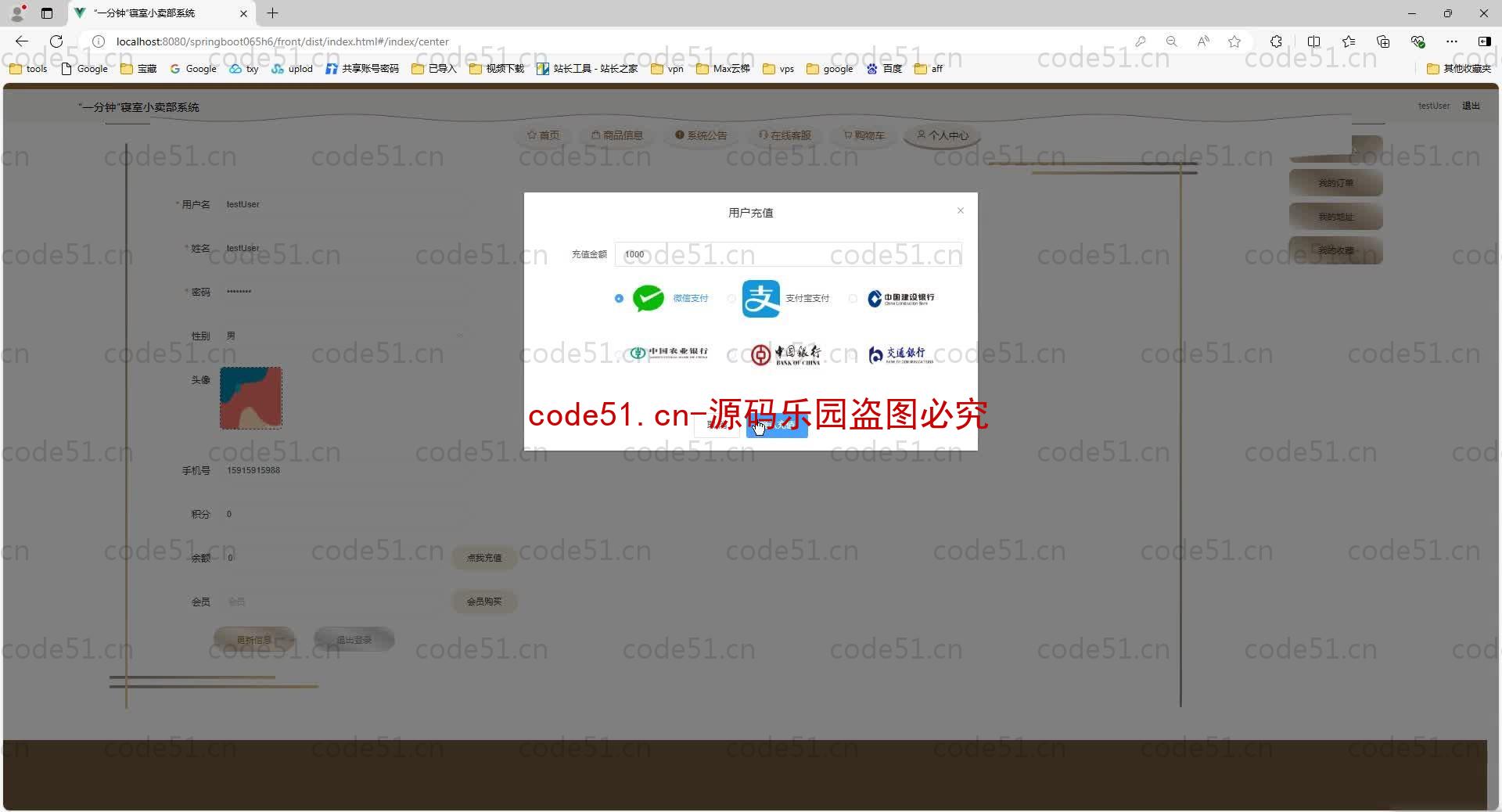Viewport: 1502px width, 812px height.
Task: Expand the 其他收藏夹 bookmarks folder
Action: [x=1459, y=69]
